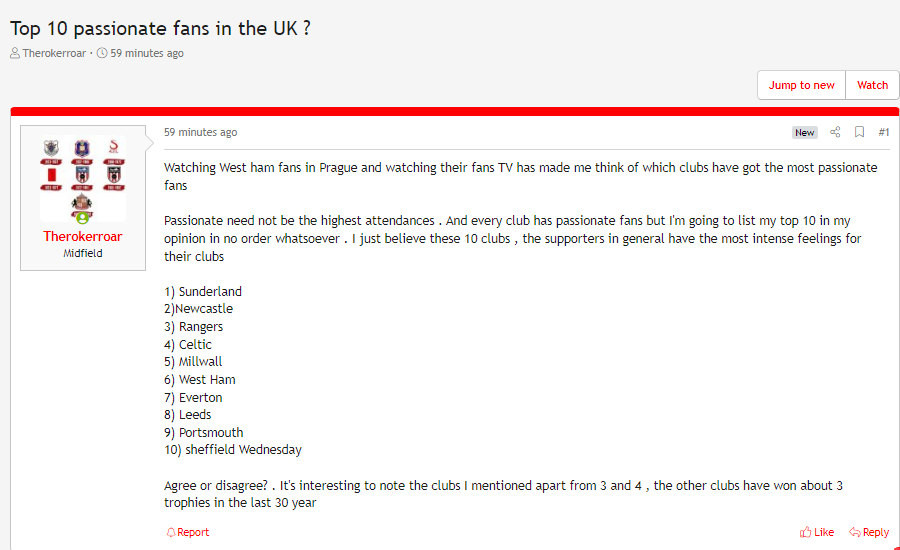Click the thread title Top 10 passionate fans
Viewport: 900px width, 550px height.
[160, 28]
